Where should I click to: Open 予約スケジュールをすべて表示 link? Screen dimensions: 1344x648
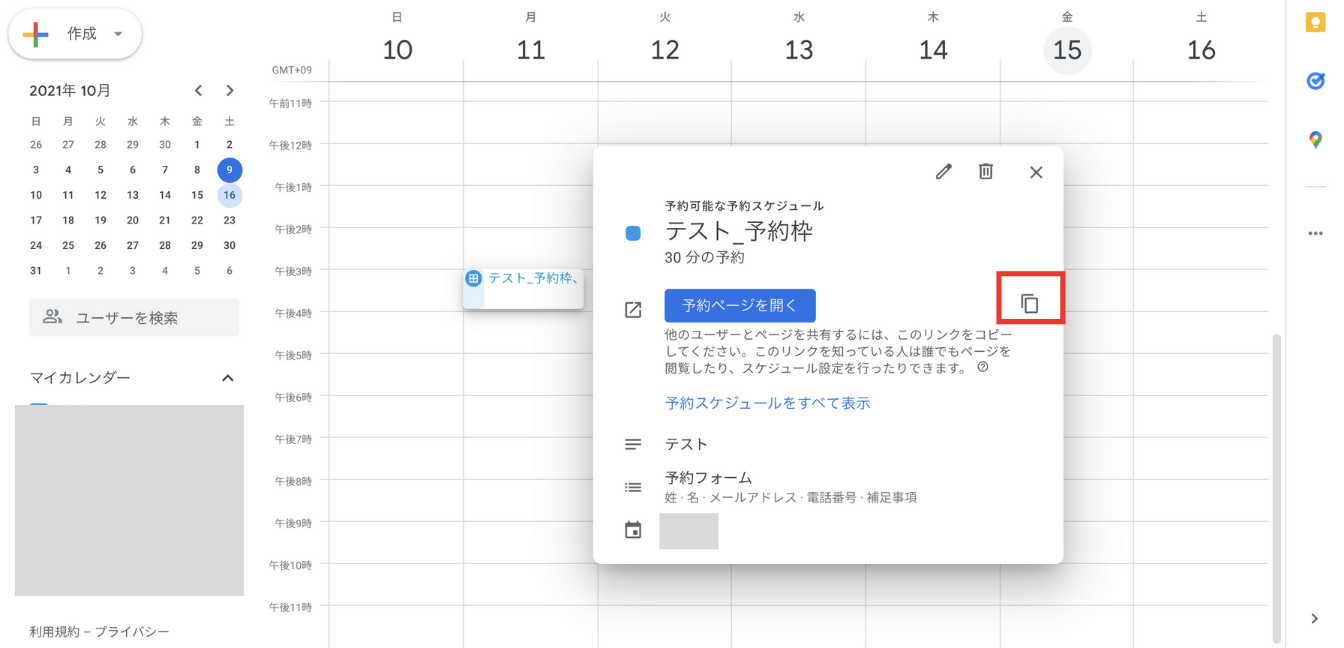(x=767, y=403)
